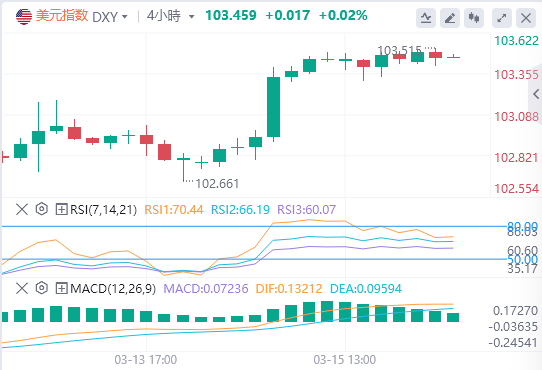Screen dimensions: 542x370
Task: Click the 103.459 current price
Action: pyautogui.click(x=231, y=16)
